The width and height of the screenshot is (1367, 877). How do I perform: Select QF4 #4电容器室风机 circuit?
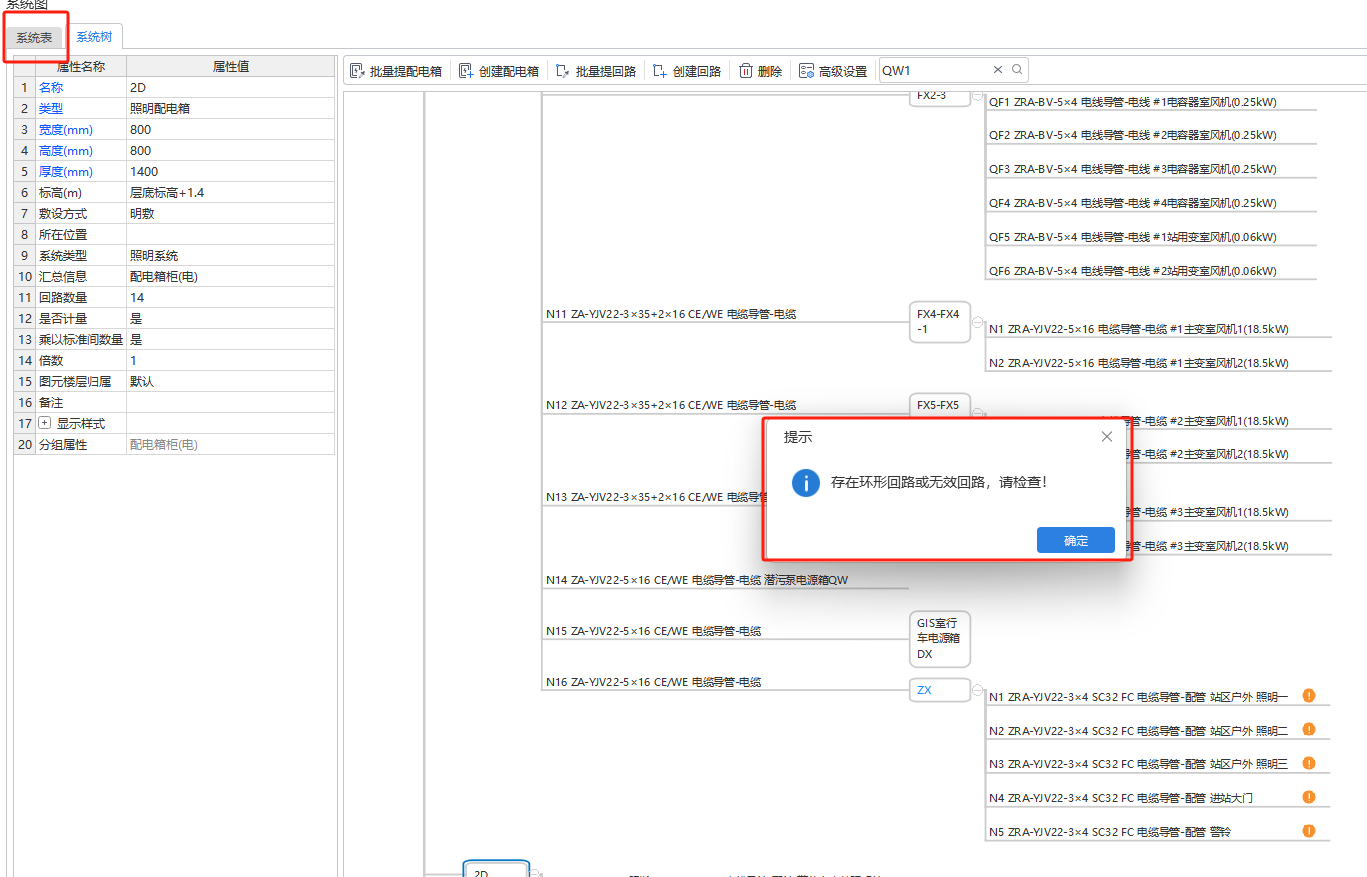pyautogui.click(x=1133, y=203)
